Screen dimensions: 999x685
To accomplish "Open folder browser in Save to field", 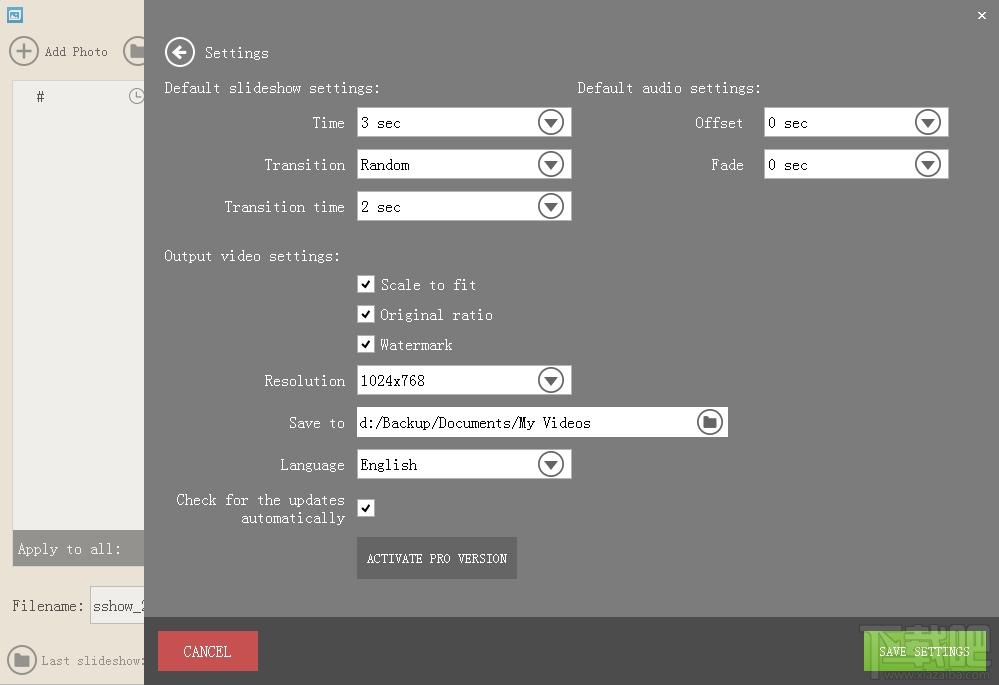I will point(710,422).
